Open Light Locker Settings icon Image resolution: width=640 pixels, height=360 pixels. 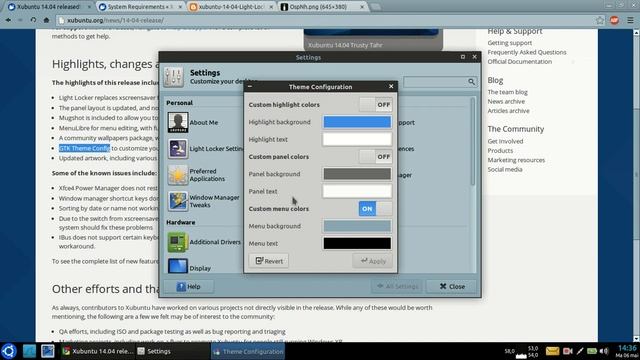pyautogui.click(x=178, y=149)
